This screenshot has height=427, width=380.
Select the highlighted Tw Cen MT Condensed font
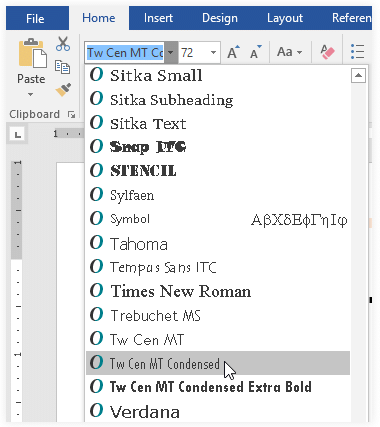coord(218,363)
